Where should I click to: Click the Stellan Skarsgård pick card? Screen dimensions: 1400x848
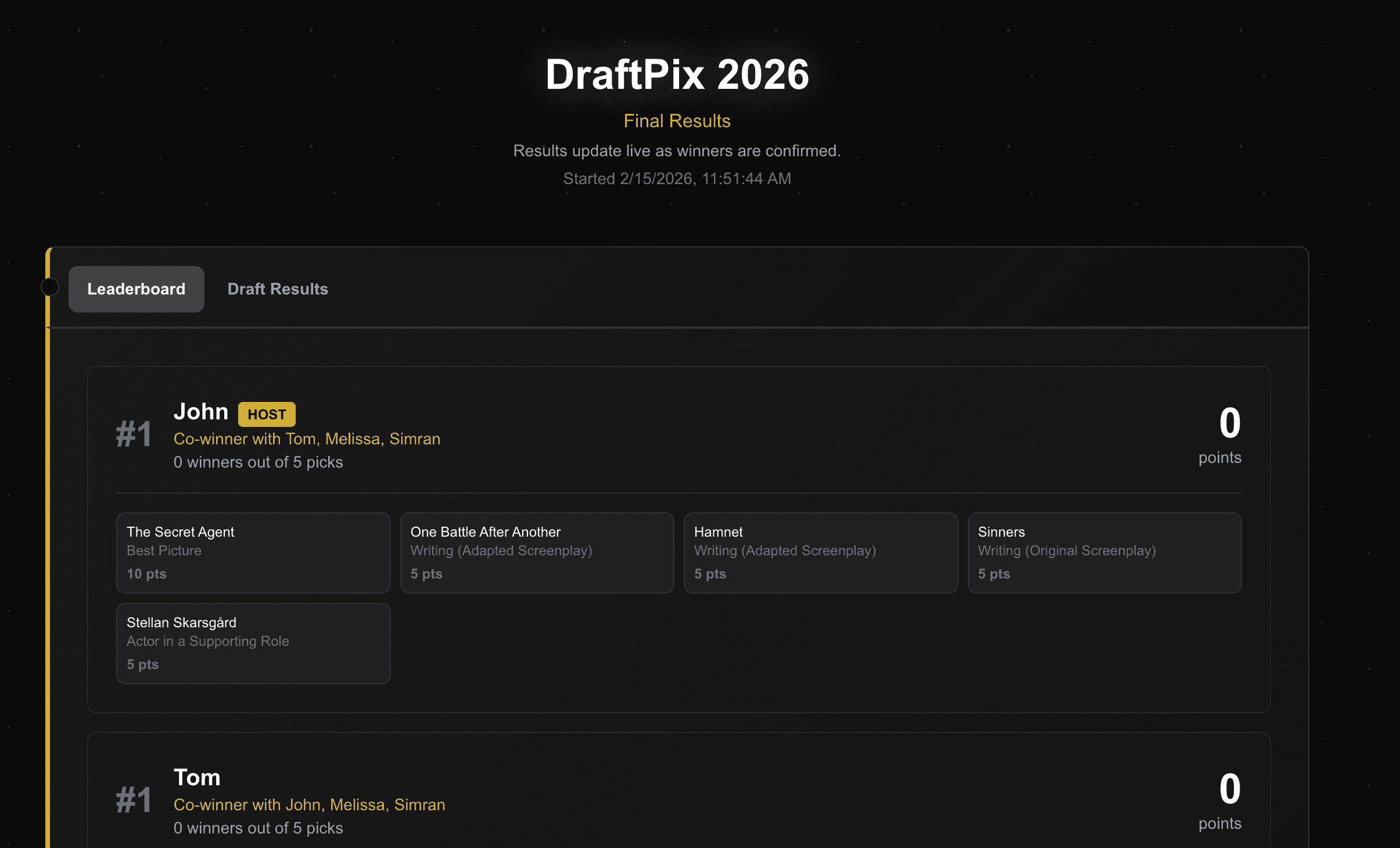click(253, 643)
